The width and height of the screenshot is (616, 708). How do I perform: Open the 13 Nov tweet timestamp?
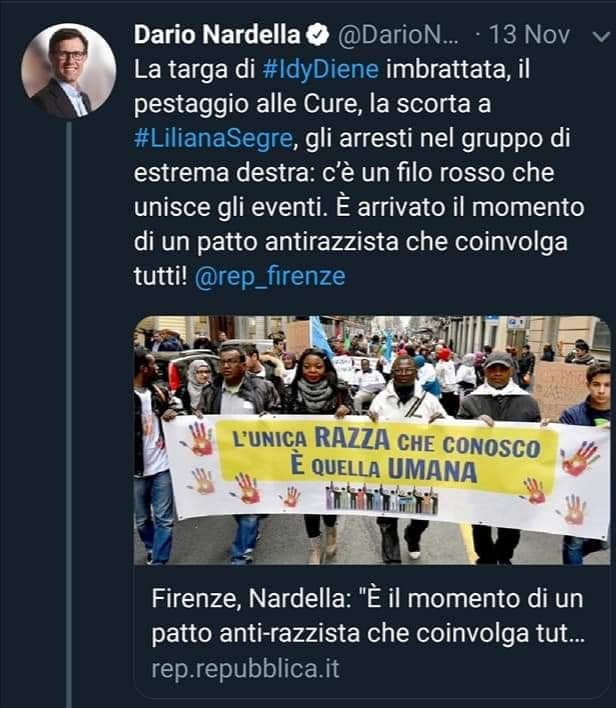[x=529, y=35]
